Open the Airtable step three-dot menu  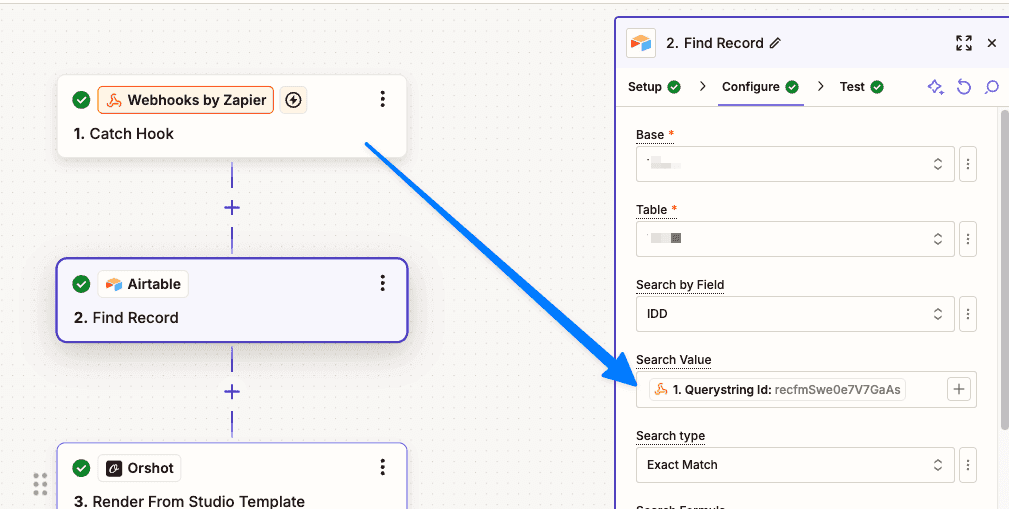(383, 283)
